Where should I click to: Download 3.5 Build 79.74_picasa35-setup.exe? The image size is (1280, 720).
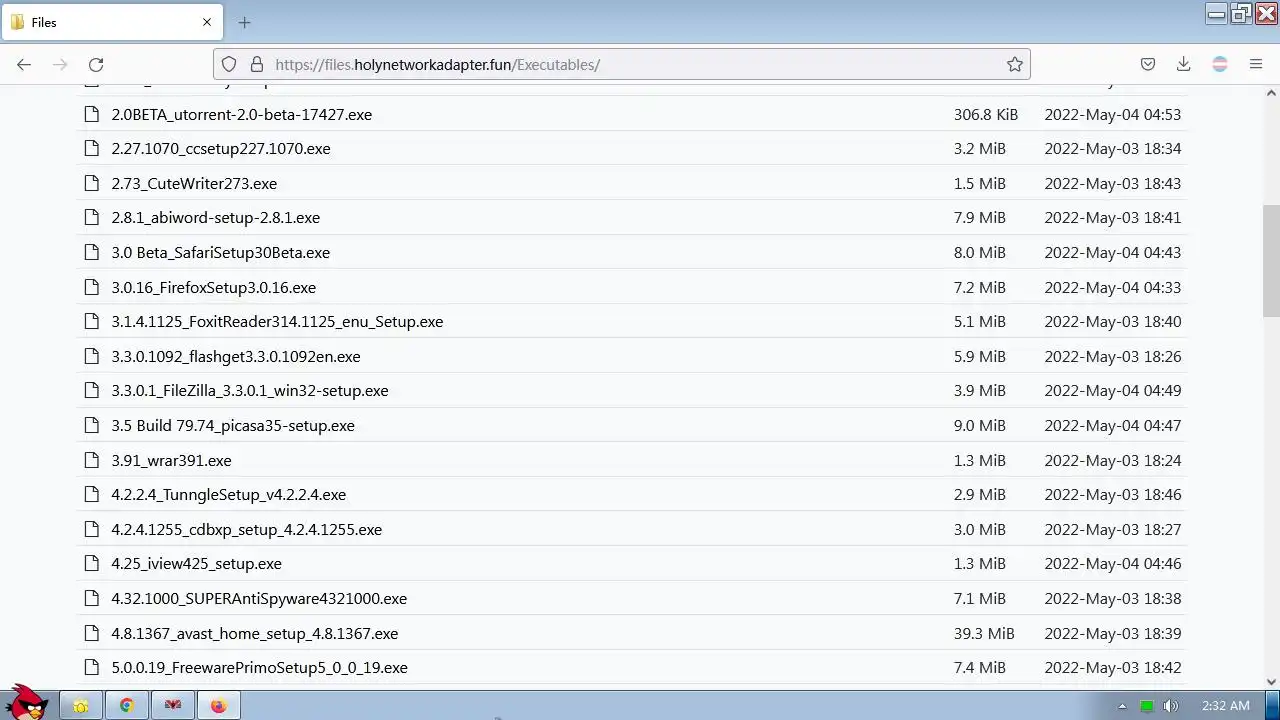(x=233, y=425)
